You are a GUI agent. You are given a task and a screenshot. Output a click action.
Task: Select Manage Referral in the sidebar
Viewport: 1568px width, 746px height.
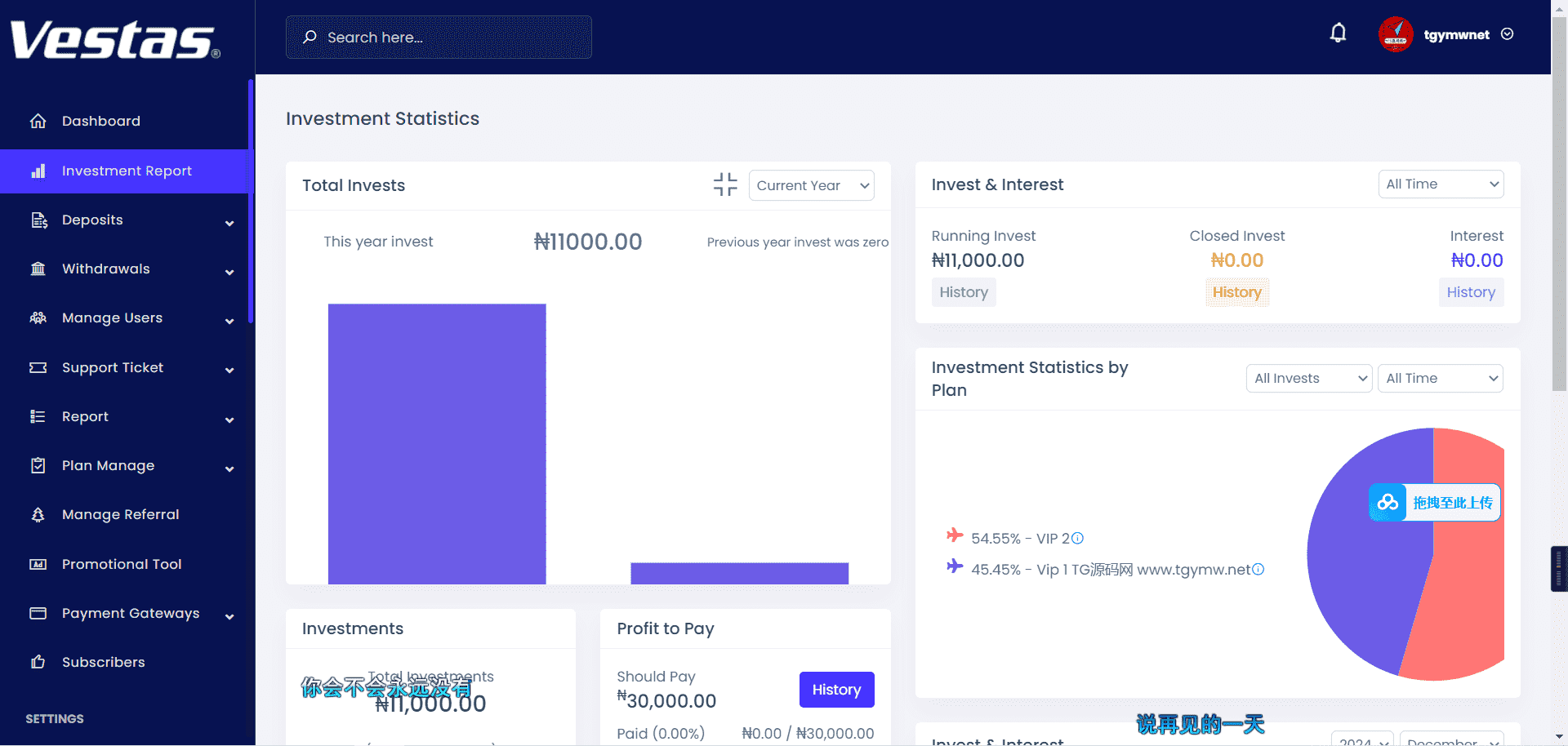(x=120, y=515)
